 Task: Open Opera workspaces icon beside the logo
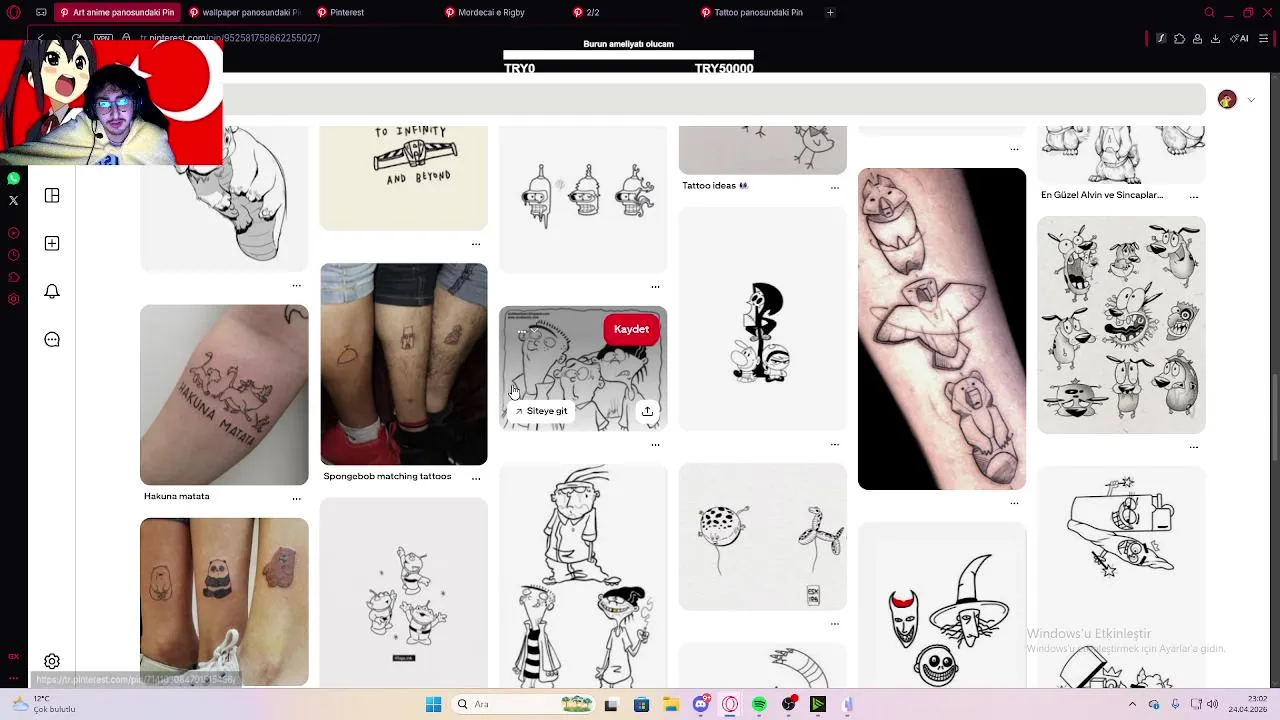click(41, 13)
